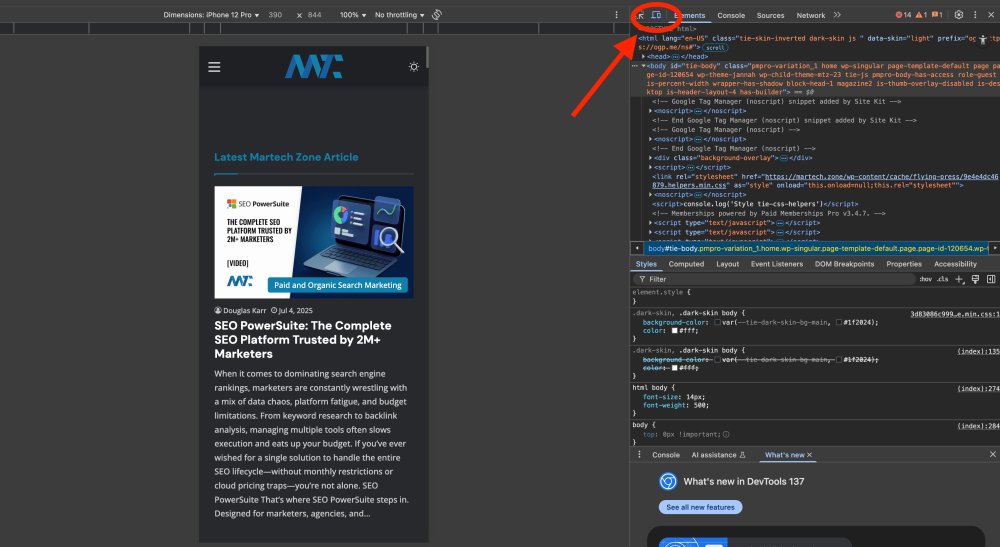Open the site hamburger menu
Image resolution: width=1000 pixels, height=547 pixels.
click(214, 67)
